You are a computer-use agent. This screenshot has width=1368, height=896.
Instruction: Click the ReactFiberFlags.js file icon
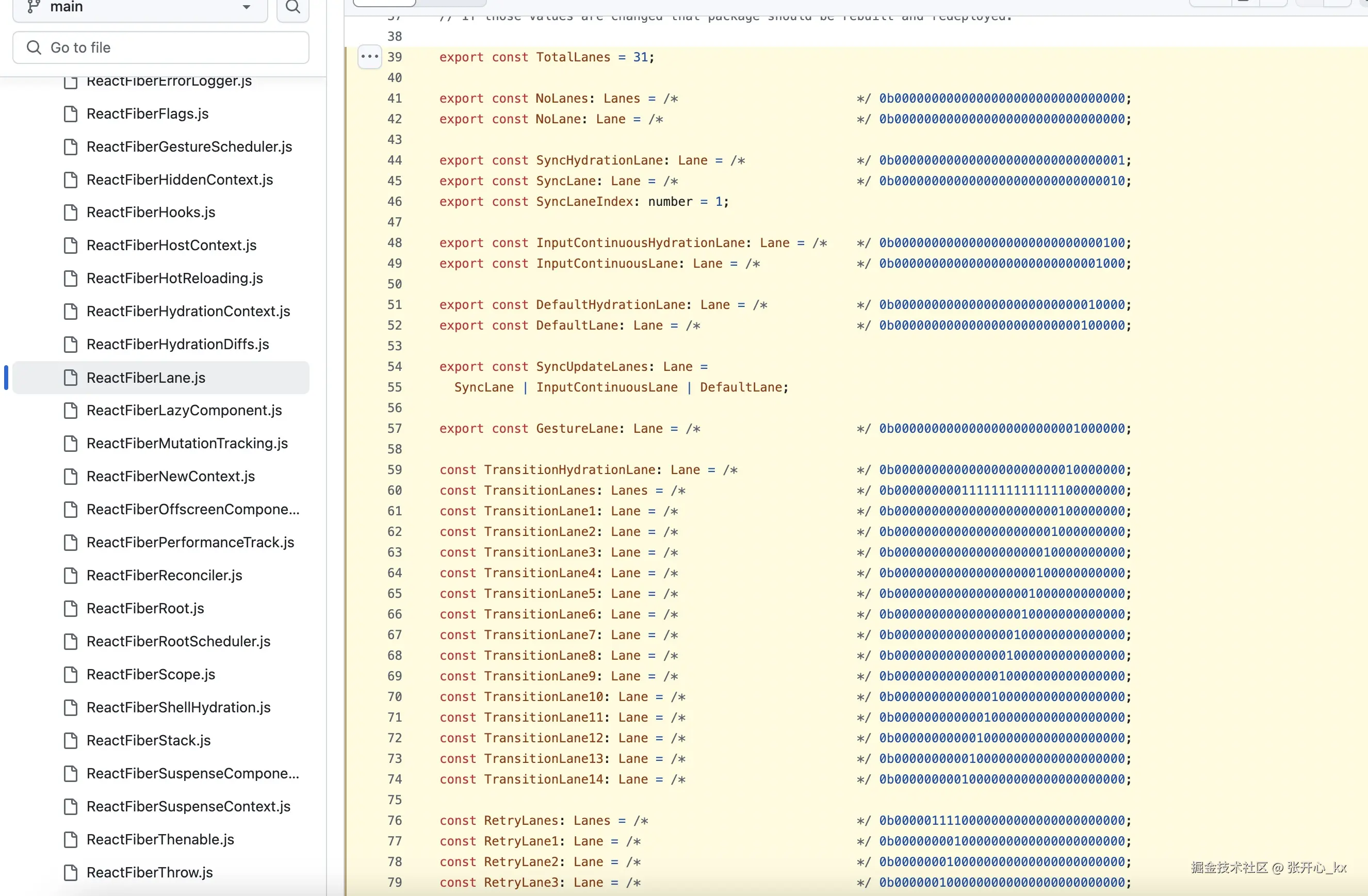pos(71,114)
